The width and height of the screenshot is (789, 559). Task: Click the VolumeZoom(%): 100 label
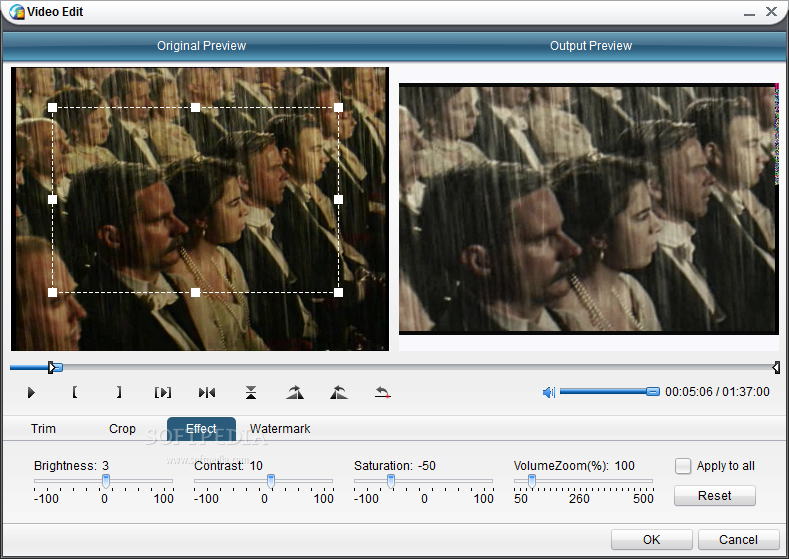[574, 466]
